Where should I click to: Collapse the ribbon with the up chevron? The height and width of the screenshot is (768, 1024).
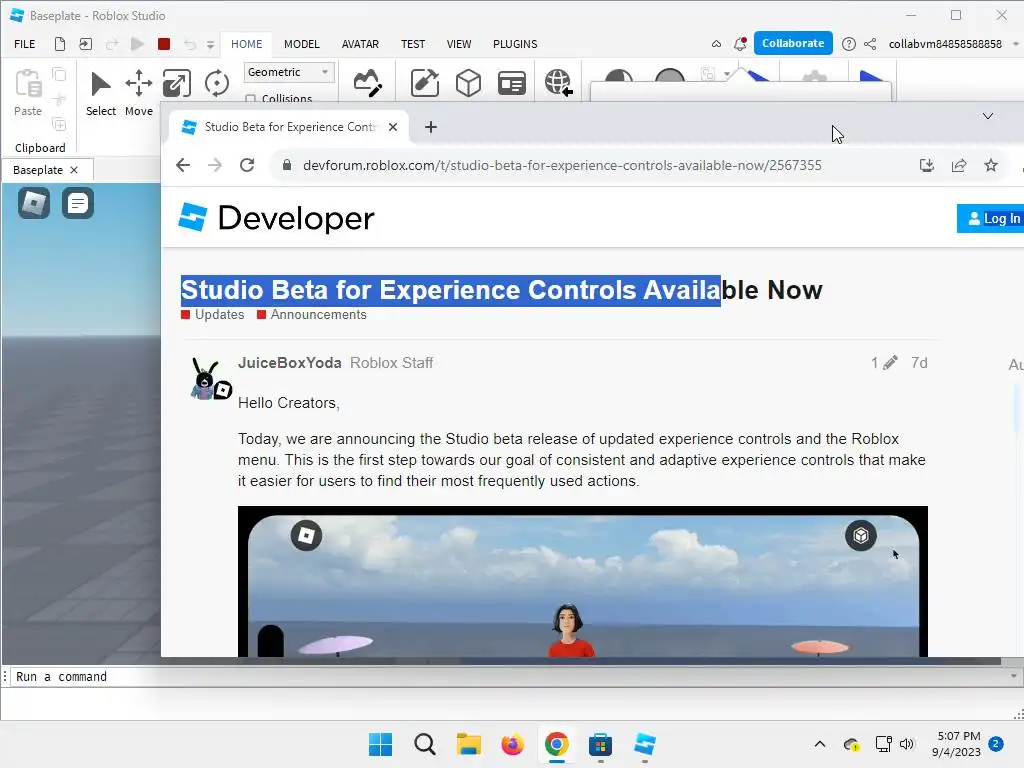[x=716, y=44]
